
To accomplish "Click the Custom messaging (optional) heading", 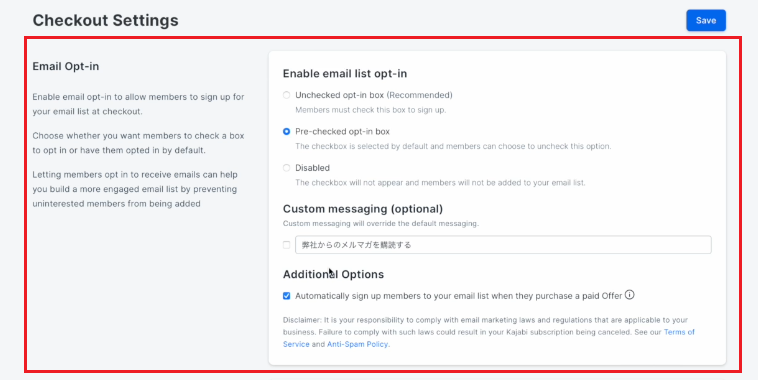I will tap(363, 209).
